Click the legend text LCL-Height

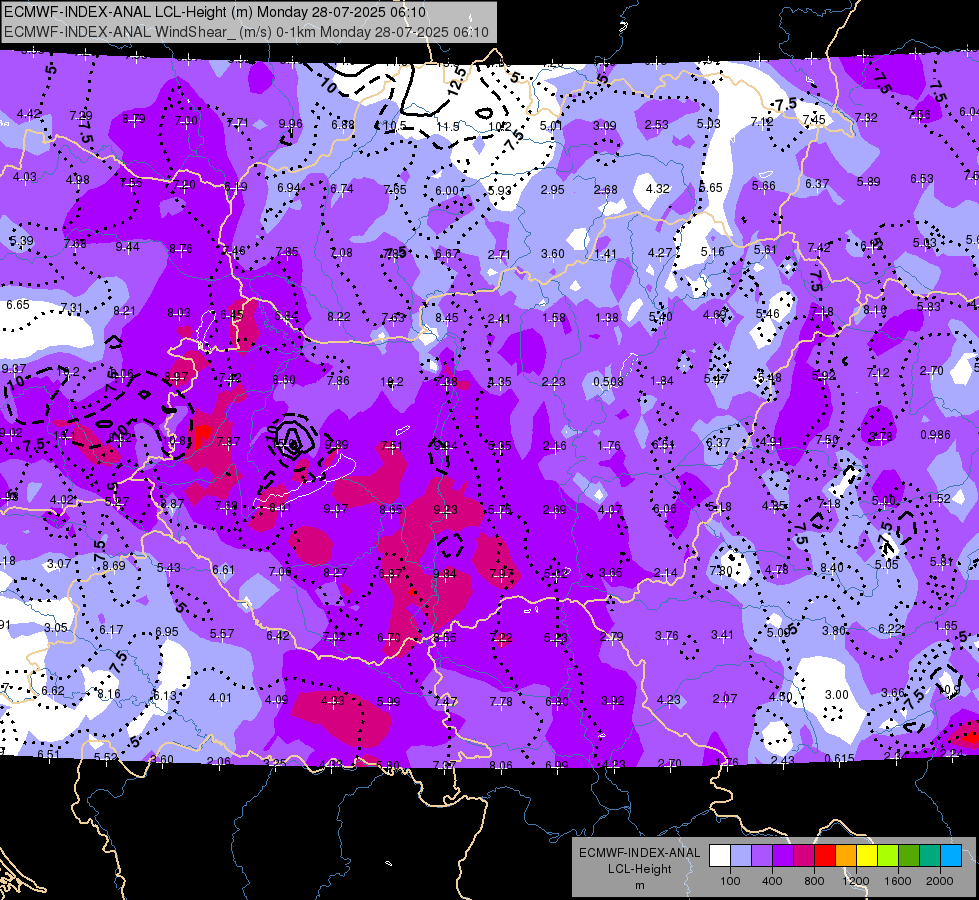(x=639, y=869)
